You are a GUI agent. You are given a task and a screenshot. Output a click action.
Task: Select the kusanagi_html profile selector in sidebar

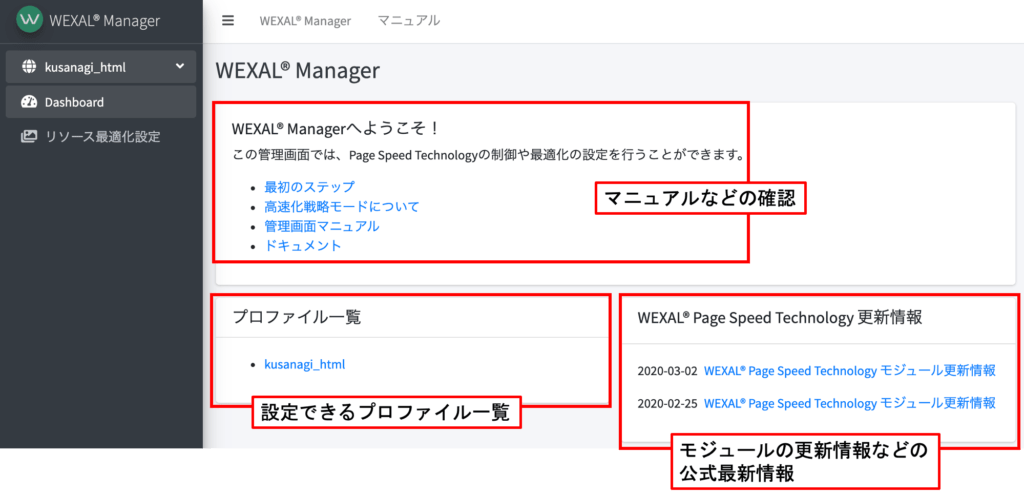101,67
